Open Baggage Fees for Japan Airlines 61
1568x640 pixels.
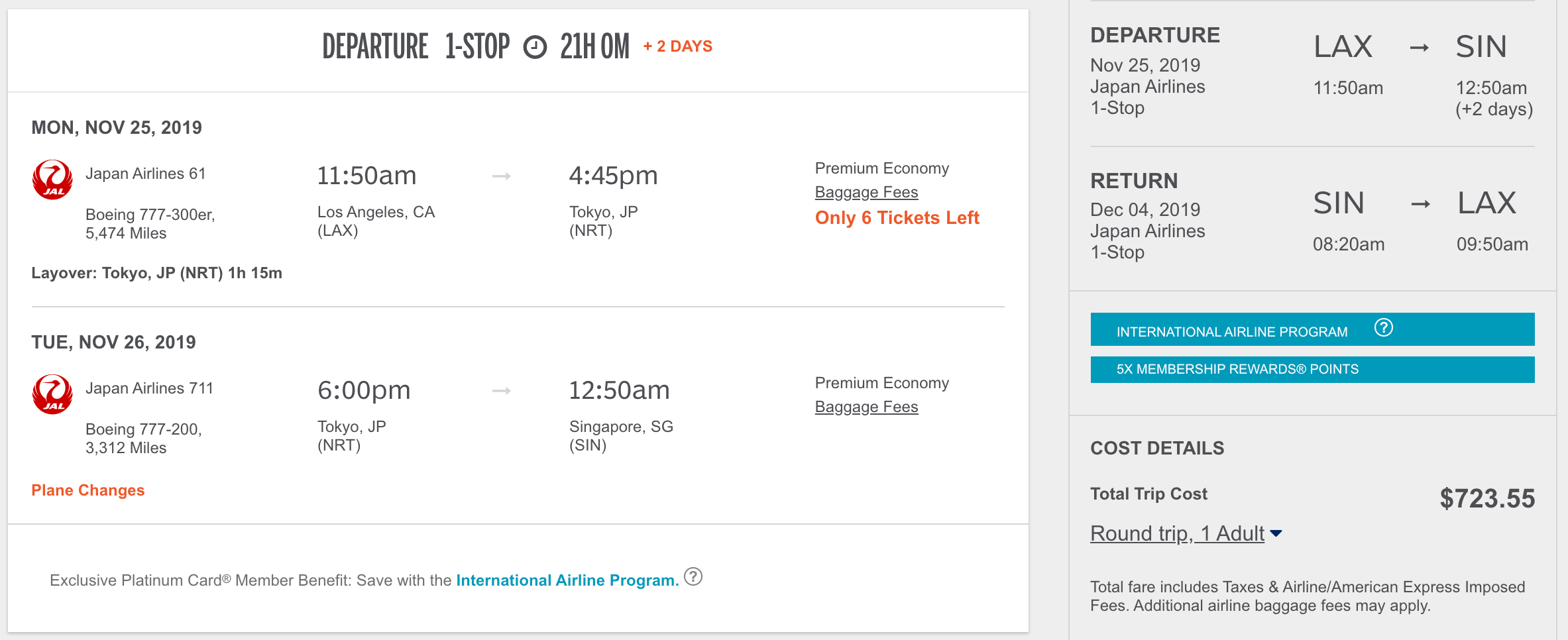pos(866,192)
